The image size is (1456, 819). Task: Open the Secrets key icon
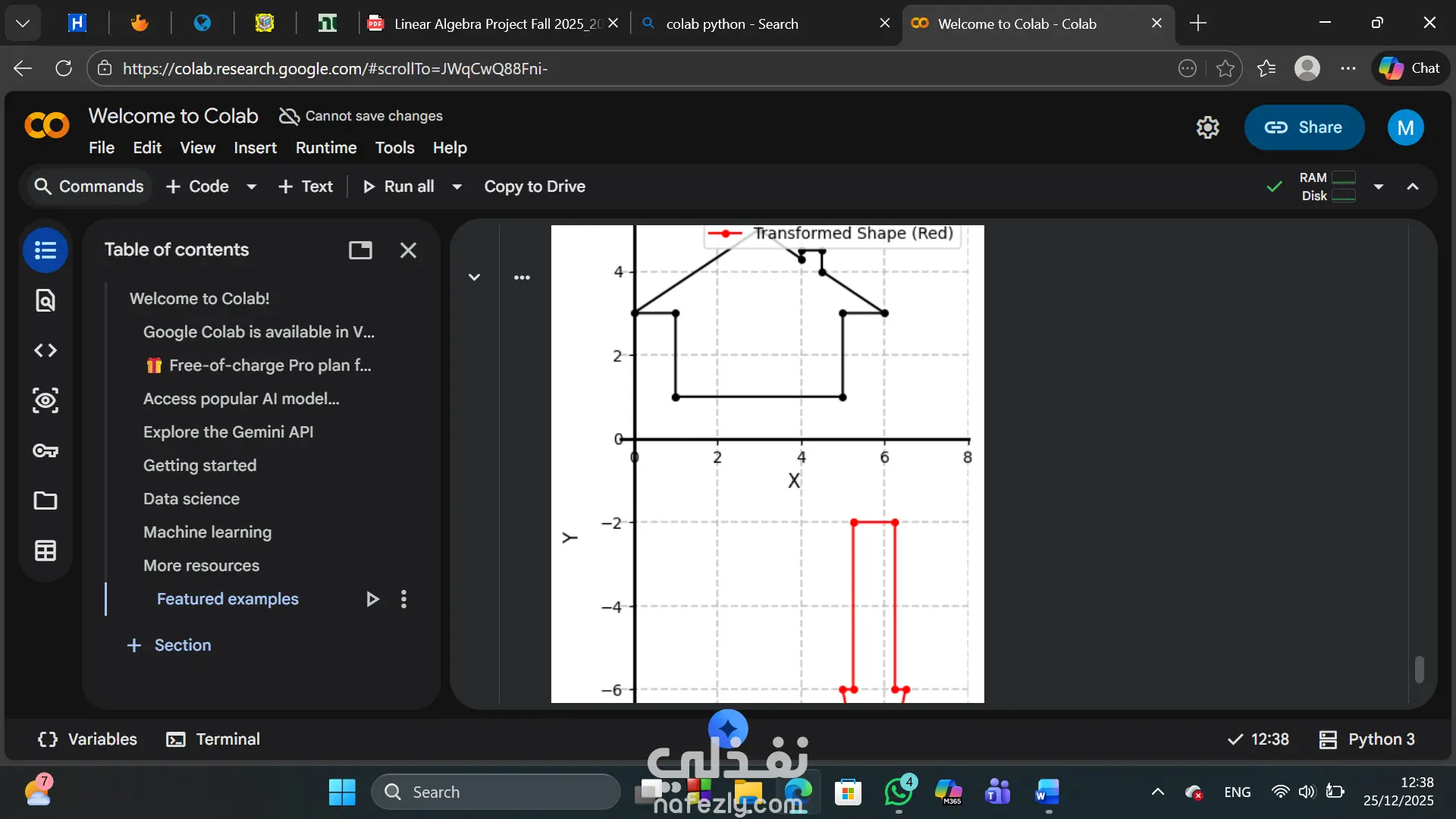pyautogui.click(x=45, y=450)
